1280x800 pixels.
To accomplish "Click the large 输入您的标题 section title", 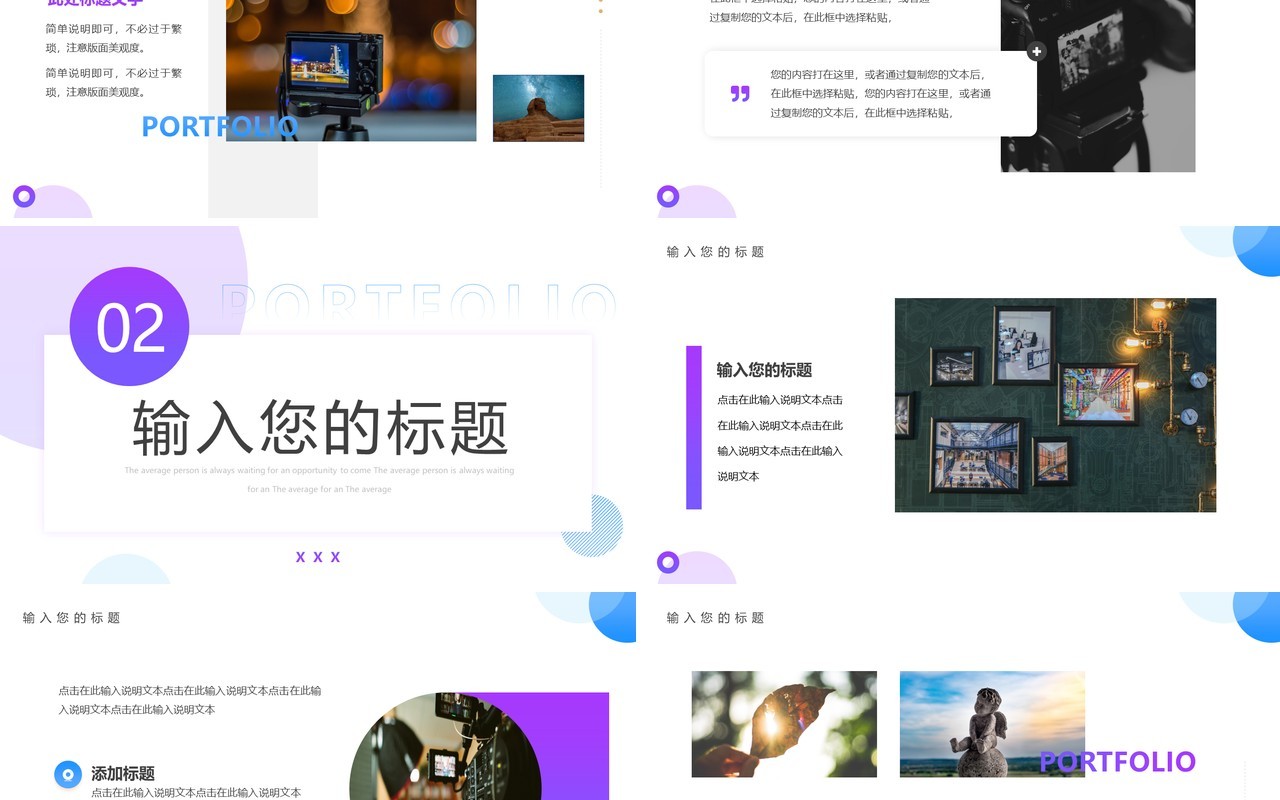I will click(320, 428).
